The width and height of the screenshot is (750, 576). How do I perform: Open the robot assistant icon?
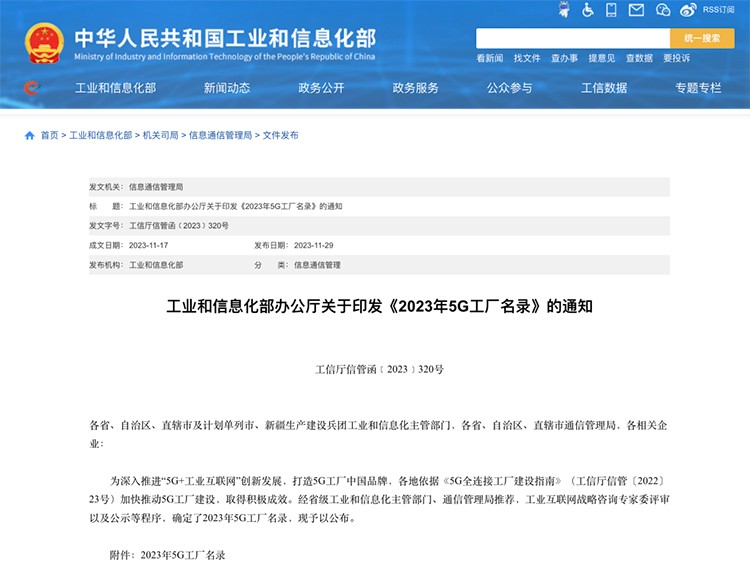coord(564,10)
